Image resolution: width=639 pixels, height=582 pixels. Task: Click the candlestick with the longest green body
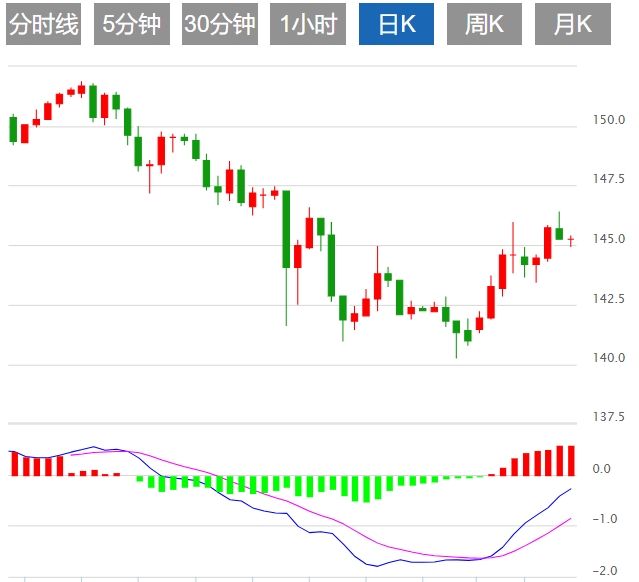pyautogui.click(x=286, y=228)
